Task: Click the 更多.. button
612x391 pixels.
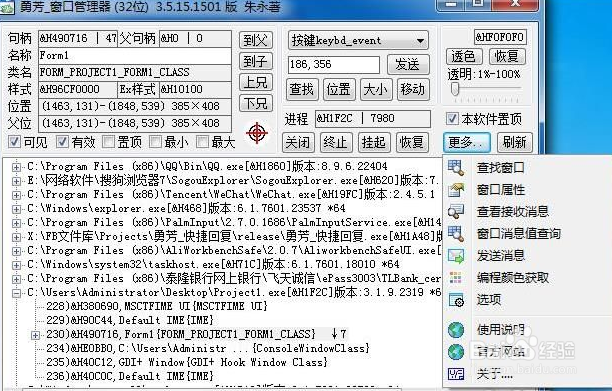Action: [466, 142]
